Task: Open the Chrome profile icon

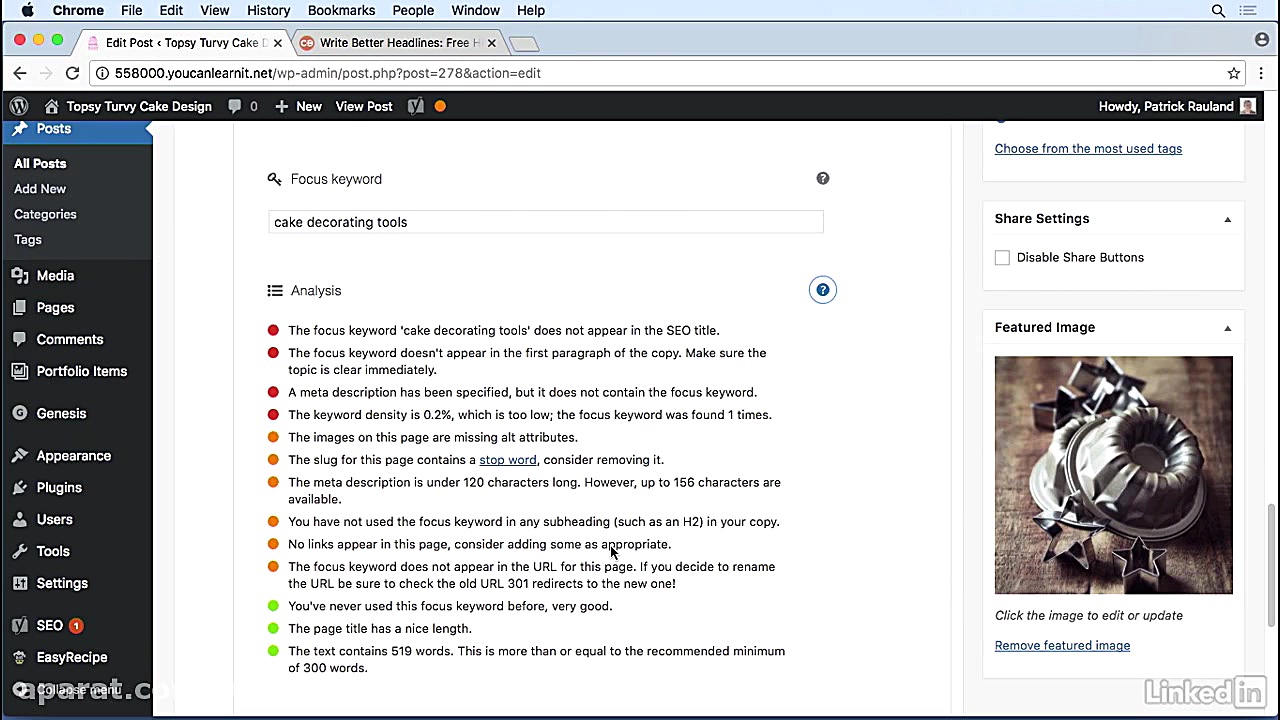Action: tap(1262, 40)
